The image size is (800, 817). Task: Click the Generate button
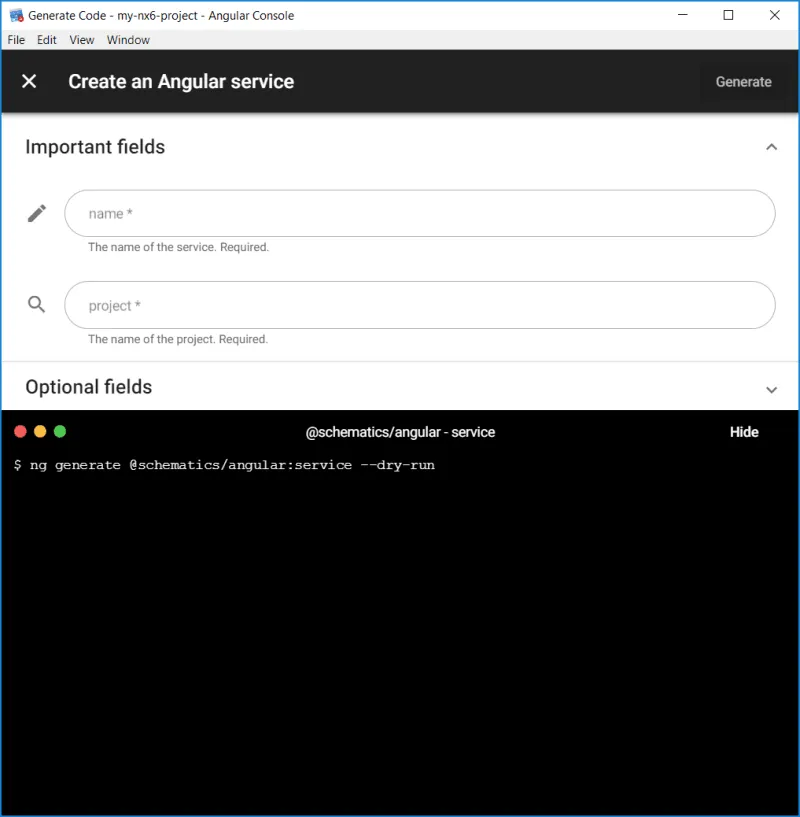click(744, 82)
